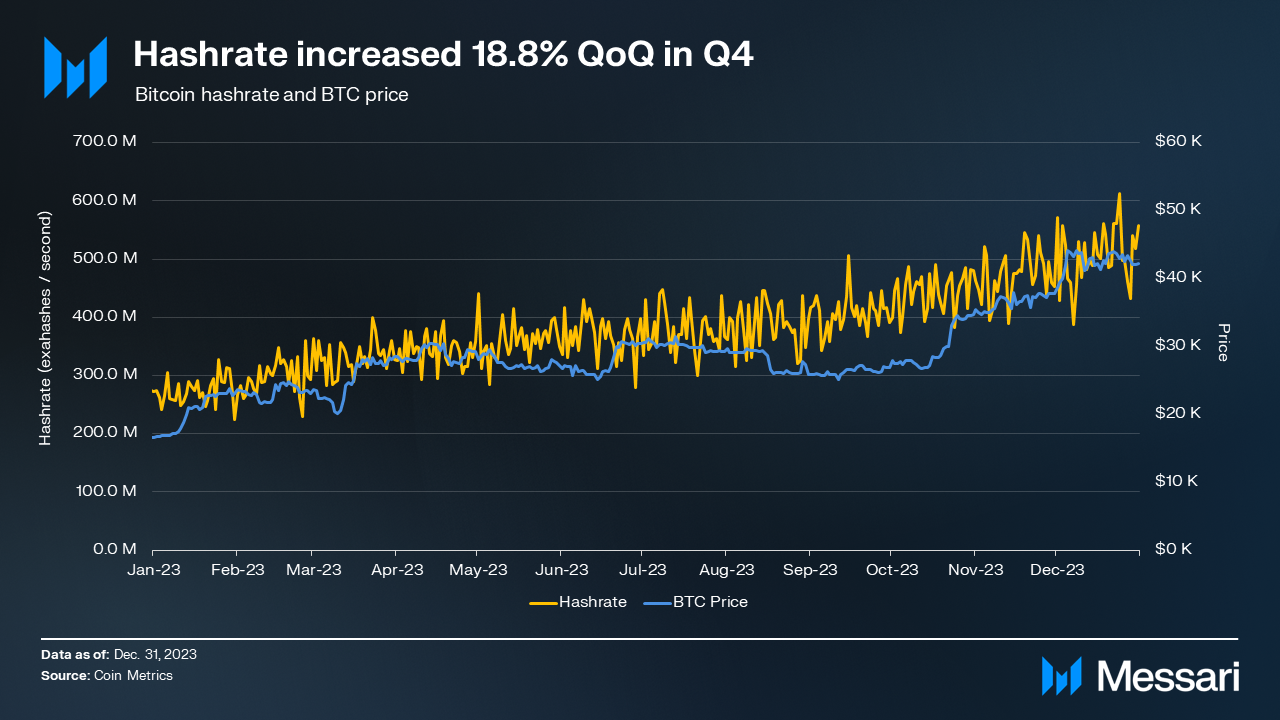This screenshot has height=720, width=1280.
Task: Click the 'Apr-23' date label
Action: pyautogui.click(x=396, y=570)
